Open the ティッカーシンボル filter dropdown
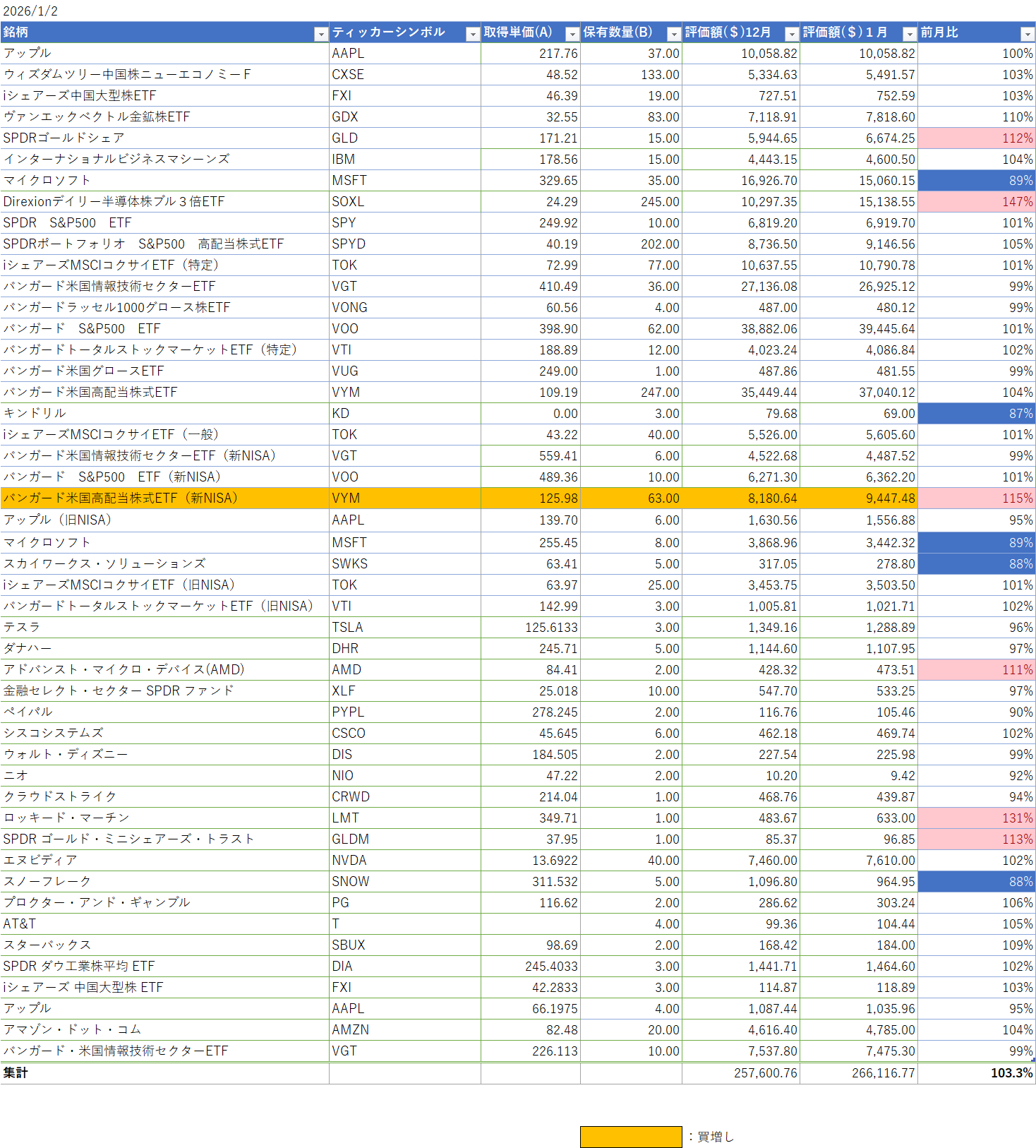 tap(473, 34)
